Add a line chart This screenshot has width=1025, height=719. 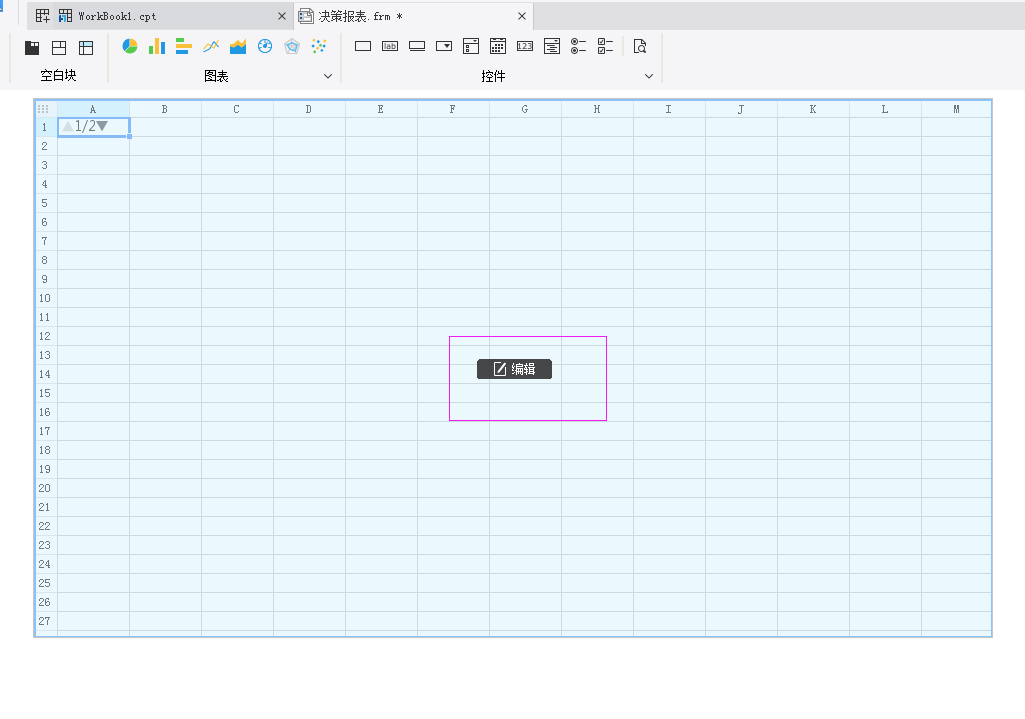[x=210, y=46]
